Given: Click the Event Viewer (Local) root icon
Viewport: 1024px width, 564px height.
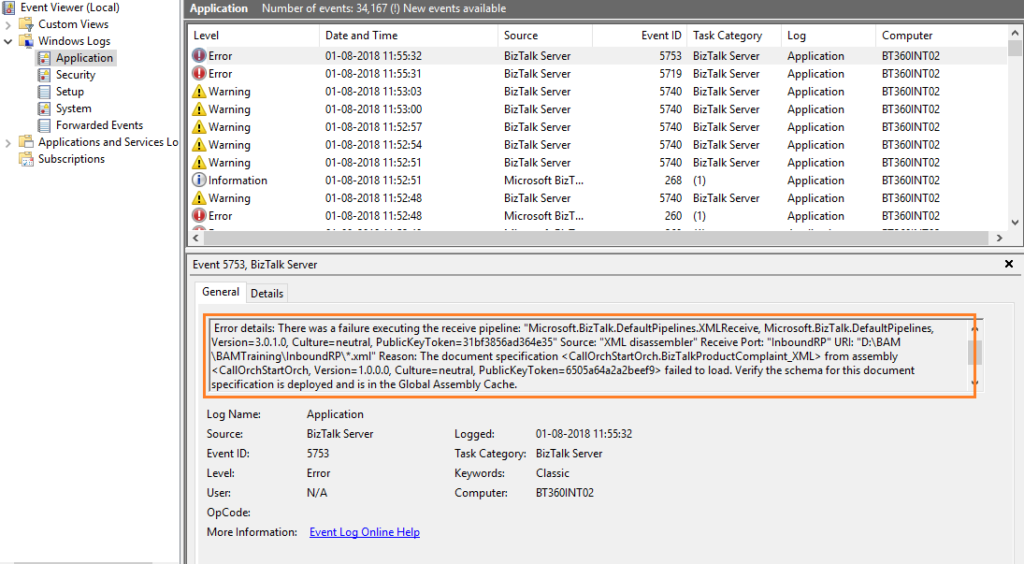Looking at the screenshot, I should [x=8, y=7].
